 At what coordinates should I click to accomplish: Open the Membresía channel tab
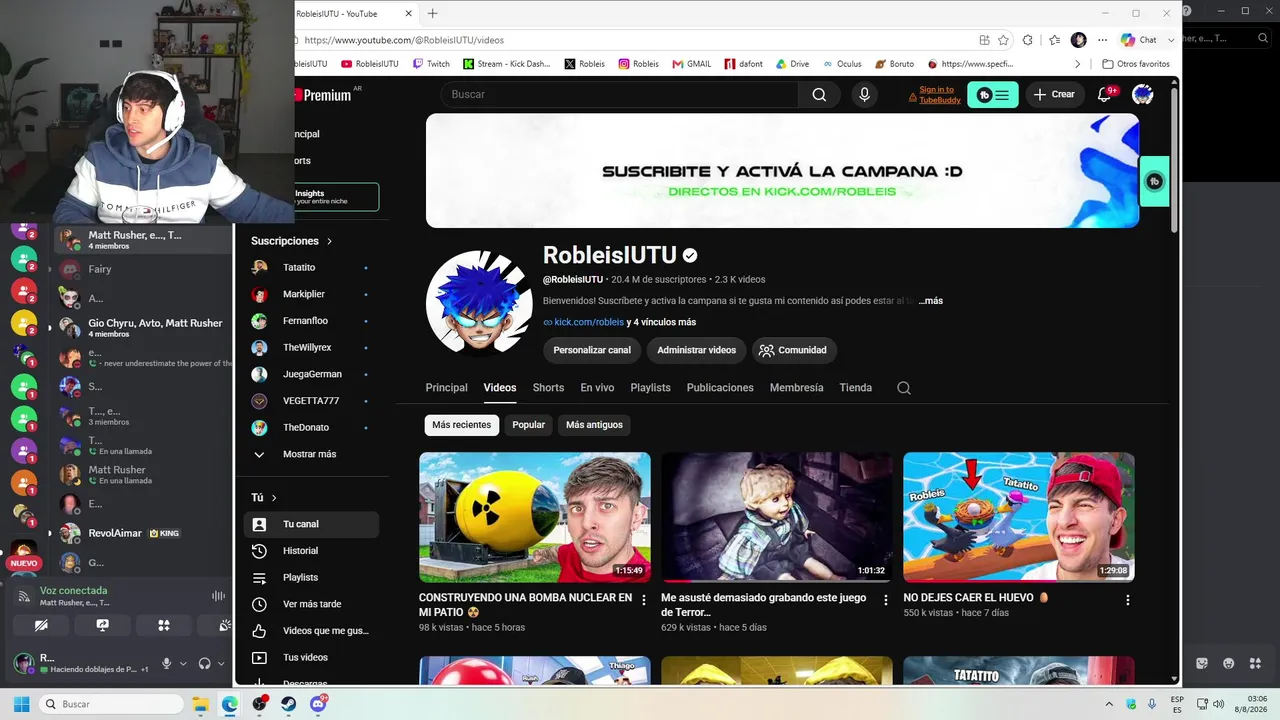[797, 388]
